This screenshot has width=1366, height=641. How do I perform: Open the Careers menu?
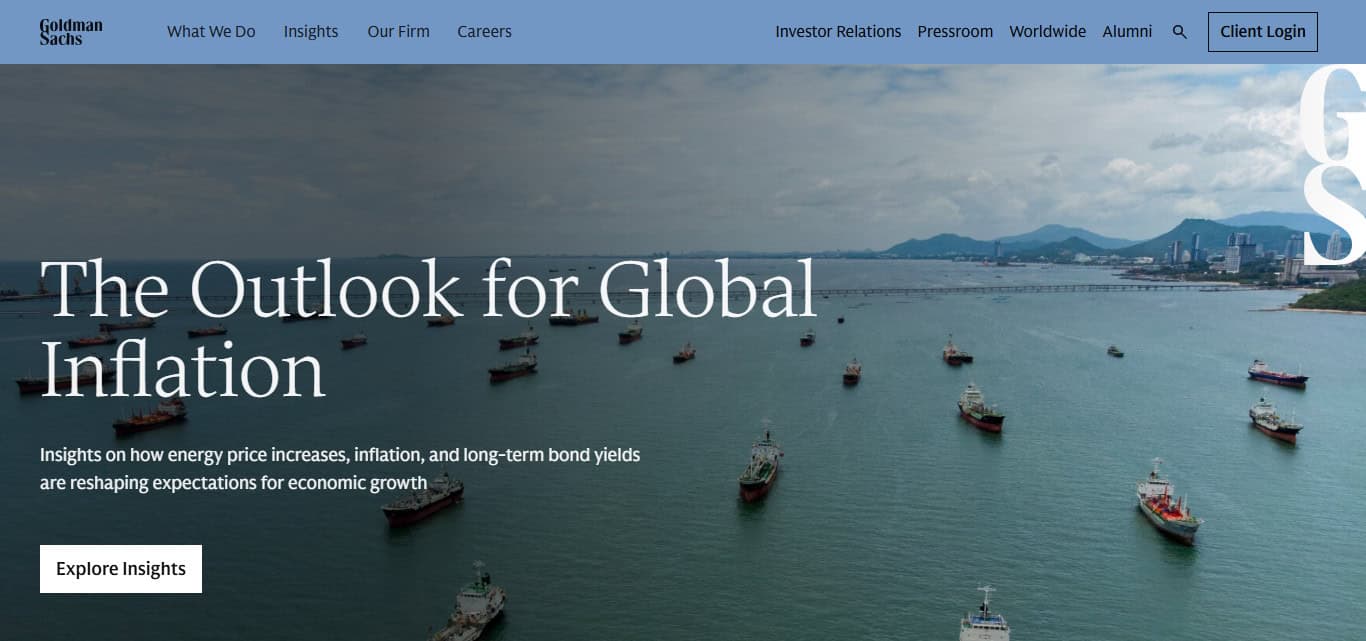pyautogui.click(x=484, y=32)
